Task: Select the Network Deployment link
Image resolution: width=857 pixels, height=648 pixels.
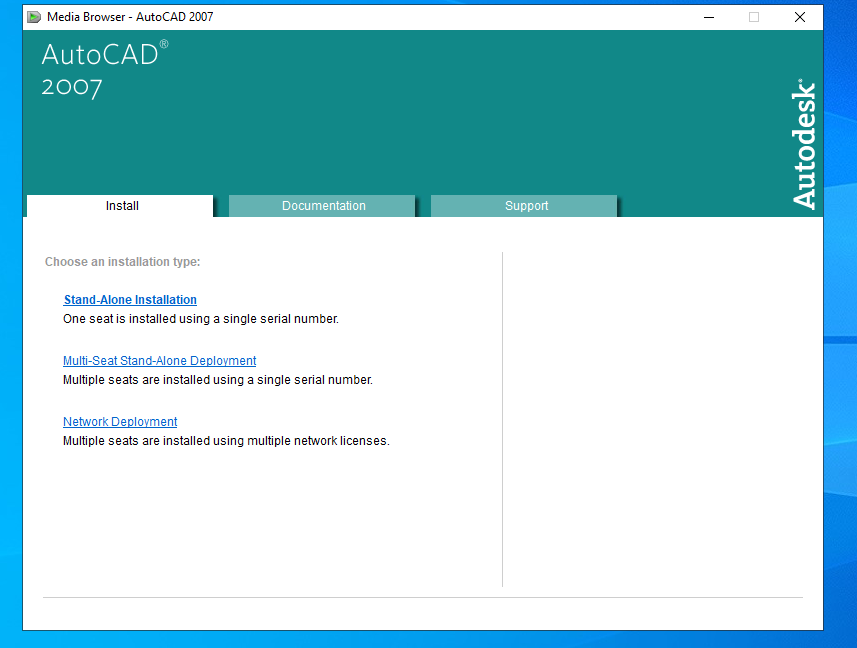Action: [x=120, y=422]
